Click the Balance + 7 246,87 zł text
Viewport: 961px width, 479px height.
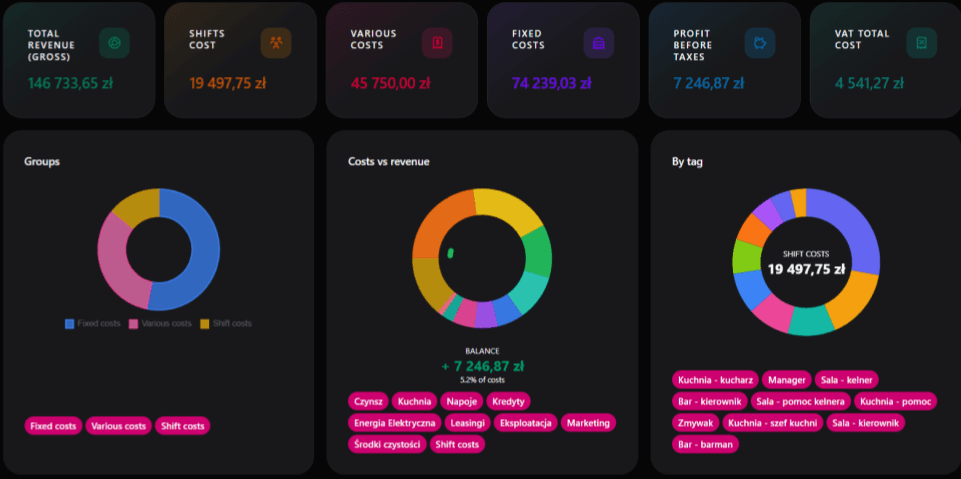(x=482, y=366)
